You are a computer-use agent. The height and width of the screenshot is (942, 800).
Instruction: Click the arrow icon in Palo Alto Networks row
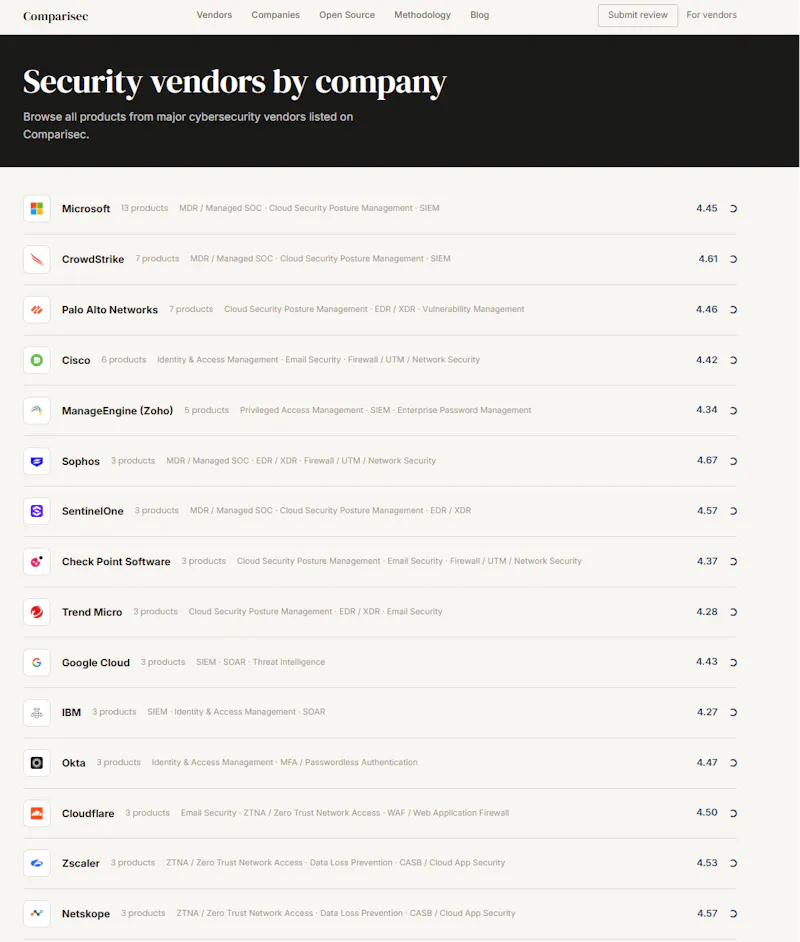pos(733,309)
